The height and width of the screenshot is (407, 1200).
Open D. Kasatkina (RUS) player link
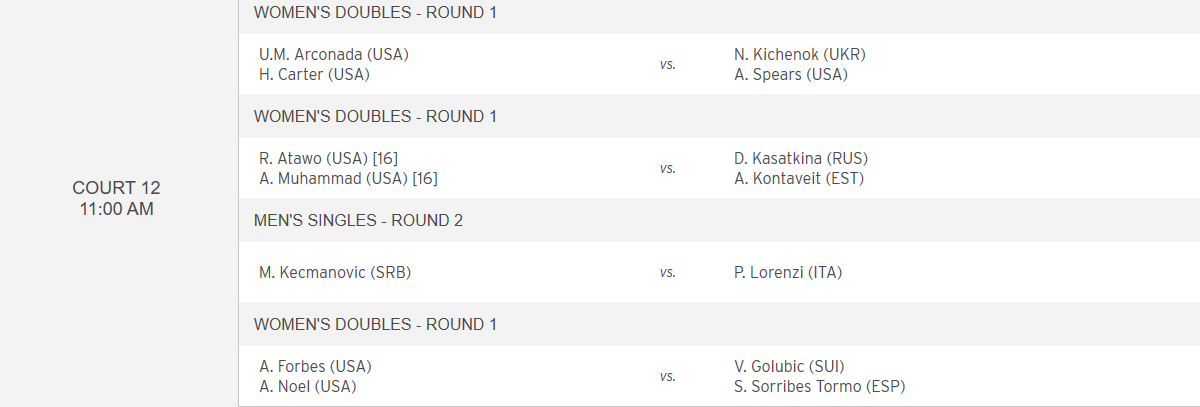(800, 158)
